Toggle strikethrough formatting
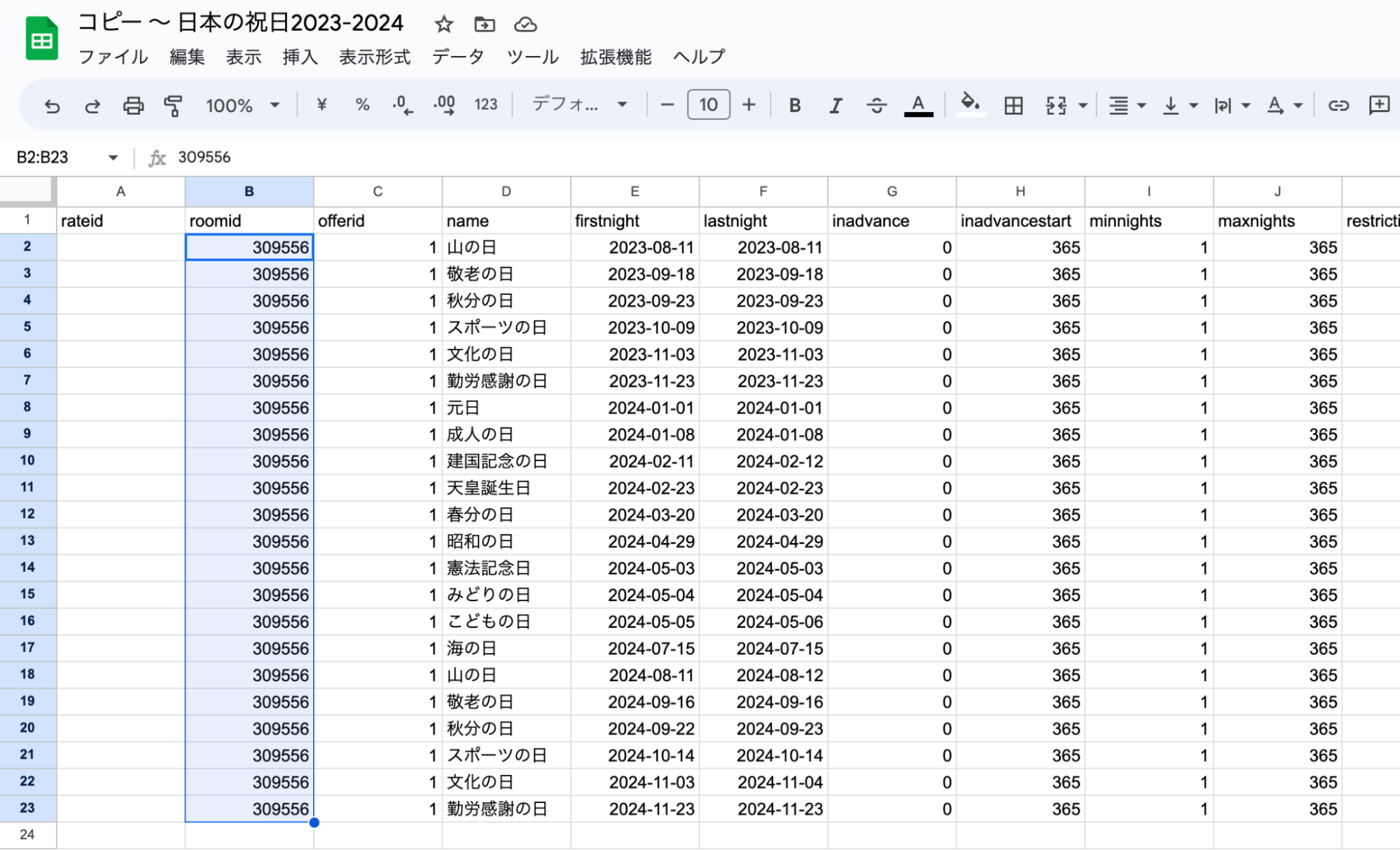This screenshot has height=850, width=1400. (875, 105)
